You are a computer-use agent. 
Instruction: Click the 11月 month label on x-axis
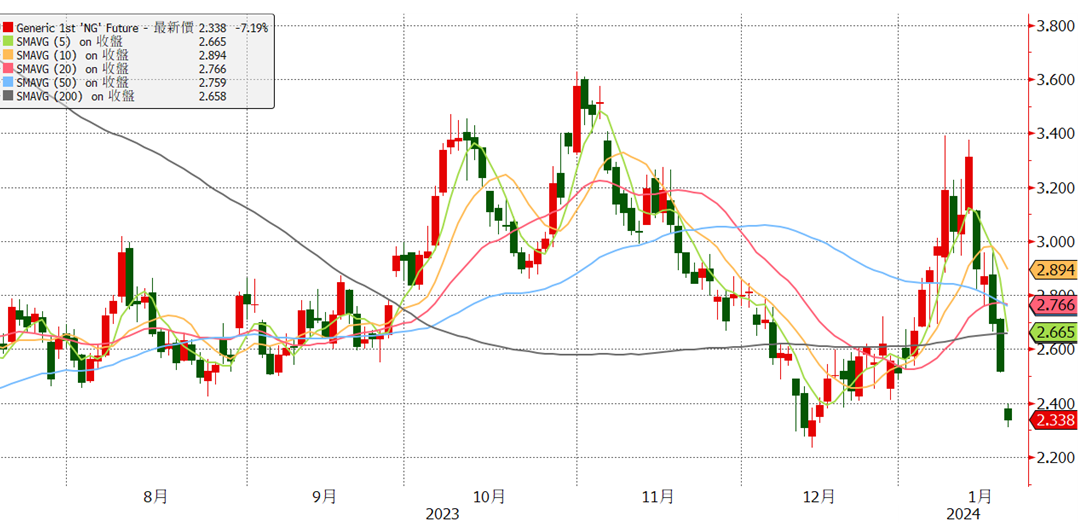657,497
